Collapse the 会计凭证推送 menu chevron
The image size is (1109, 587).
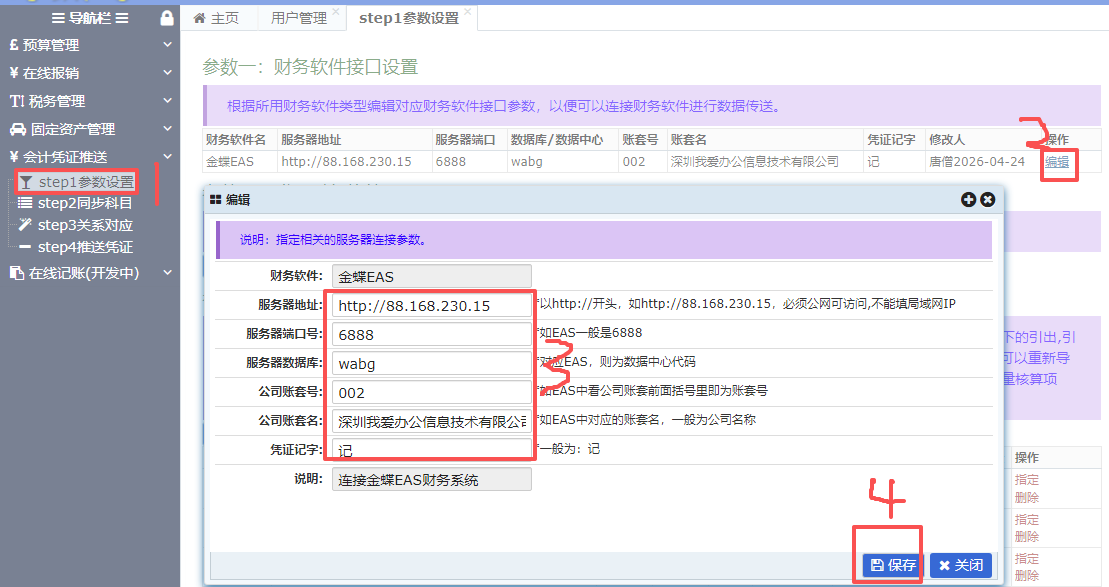tap(167, 157)
